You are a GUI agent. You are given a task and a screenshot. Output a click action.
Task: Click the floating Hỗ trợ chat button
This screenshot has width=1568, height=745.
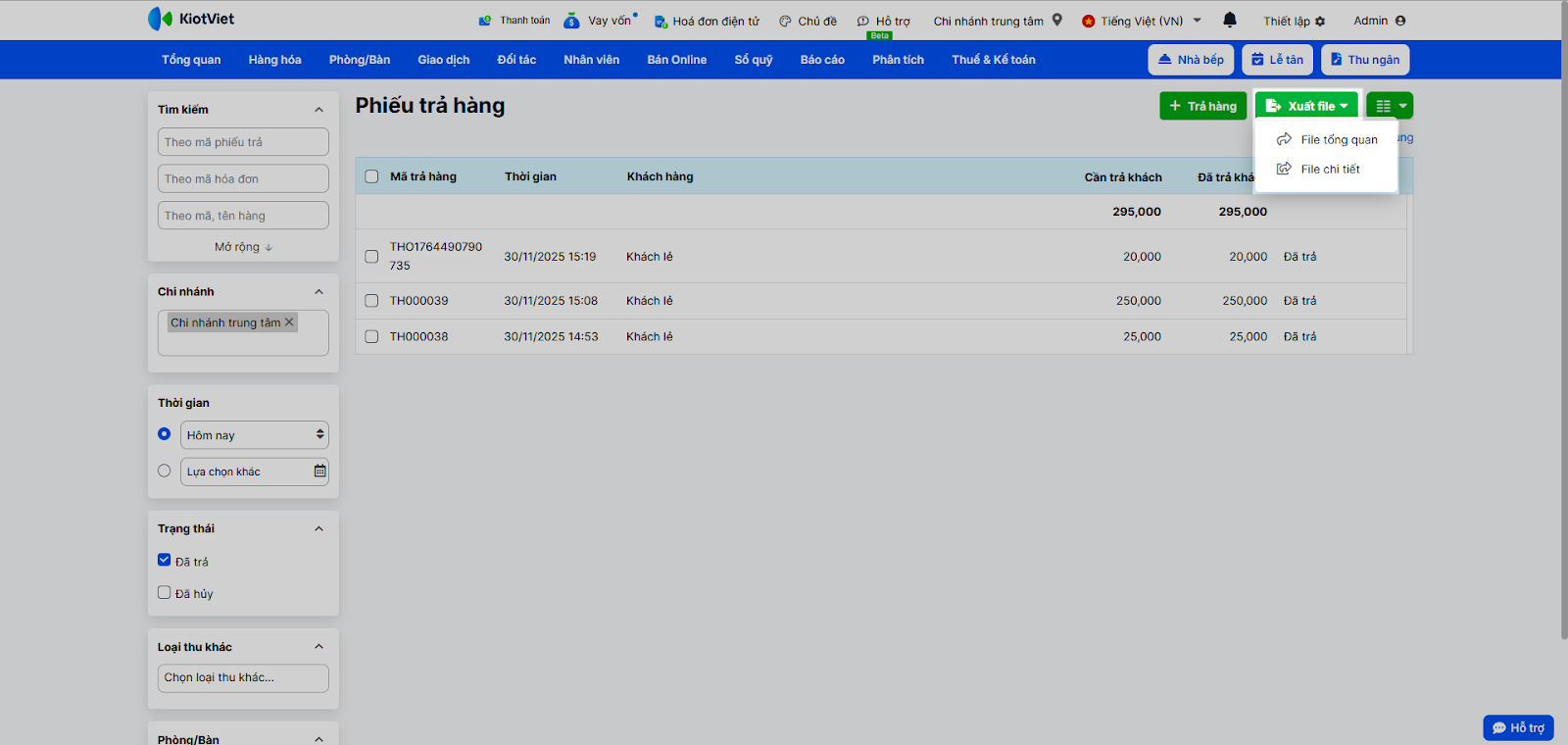tap(1518, 727)
